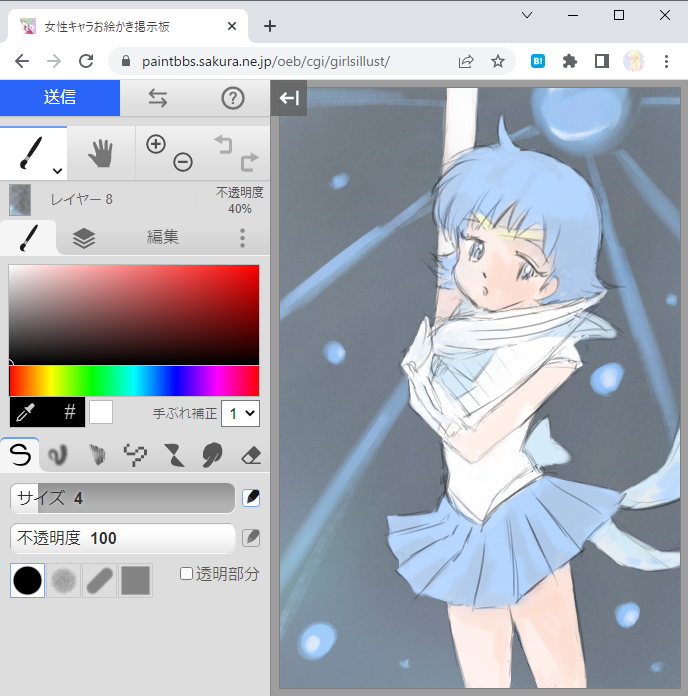Collapse the side panel with arrow button
Viewport: 688px width, 696px height.
[x=289, y=98]
